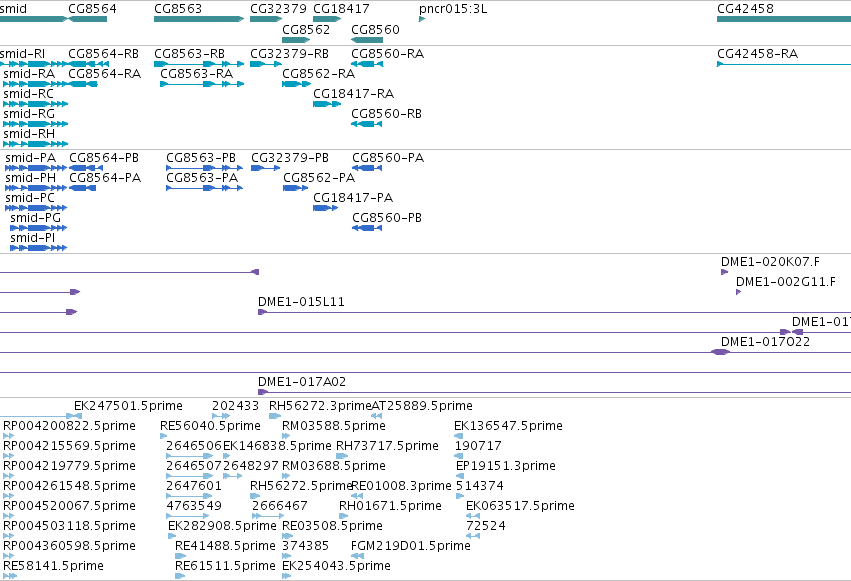
Task: Click transcript smid-RG
Action: click(29, 114)
